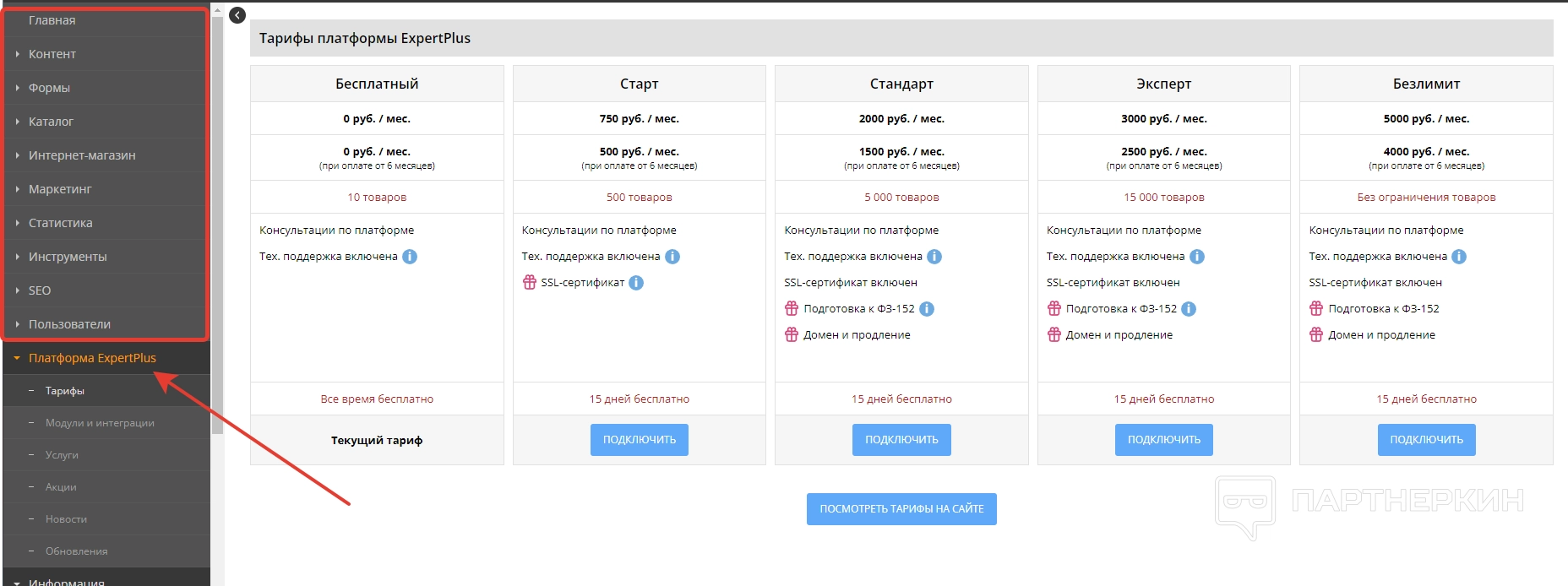Click gift icon beside Домен и продление in Эксперт
The image size is (1568, 586).
click(x=1054, y=335)
